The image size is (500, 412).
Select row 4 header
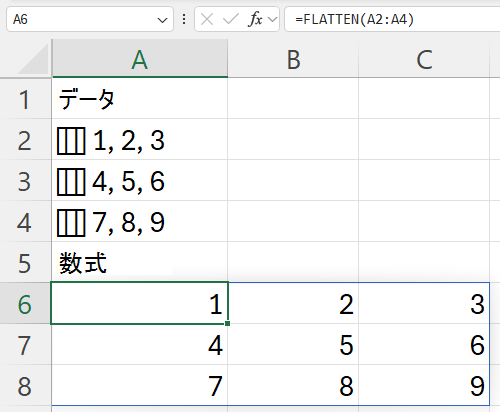pyautogui.click(x=25, y=222)
